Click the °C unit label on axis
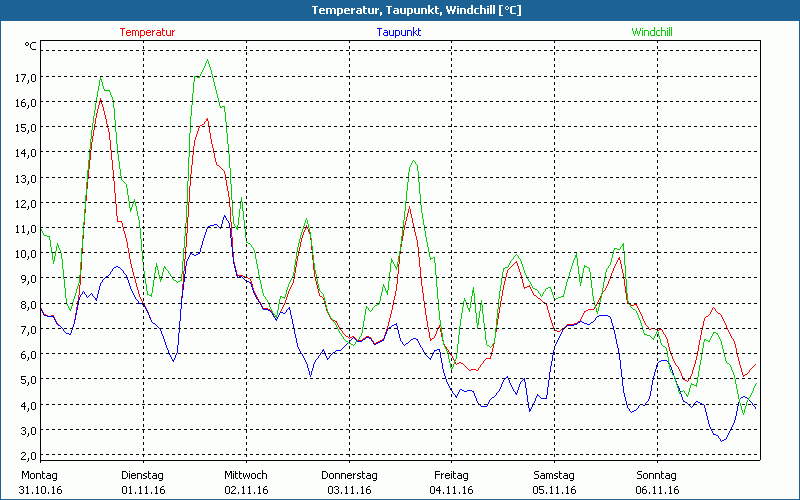Viewport: 800px width, 500px height. [x=30, y=46]
